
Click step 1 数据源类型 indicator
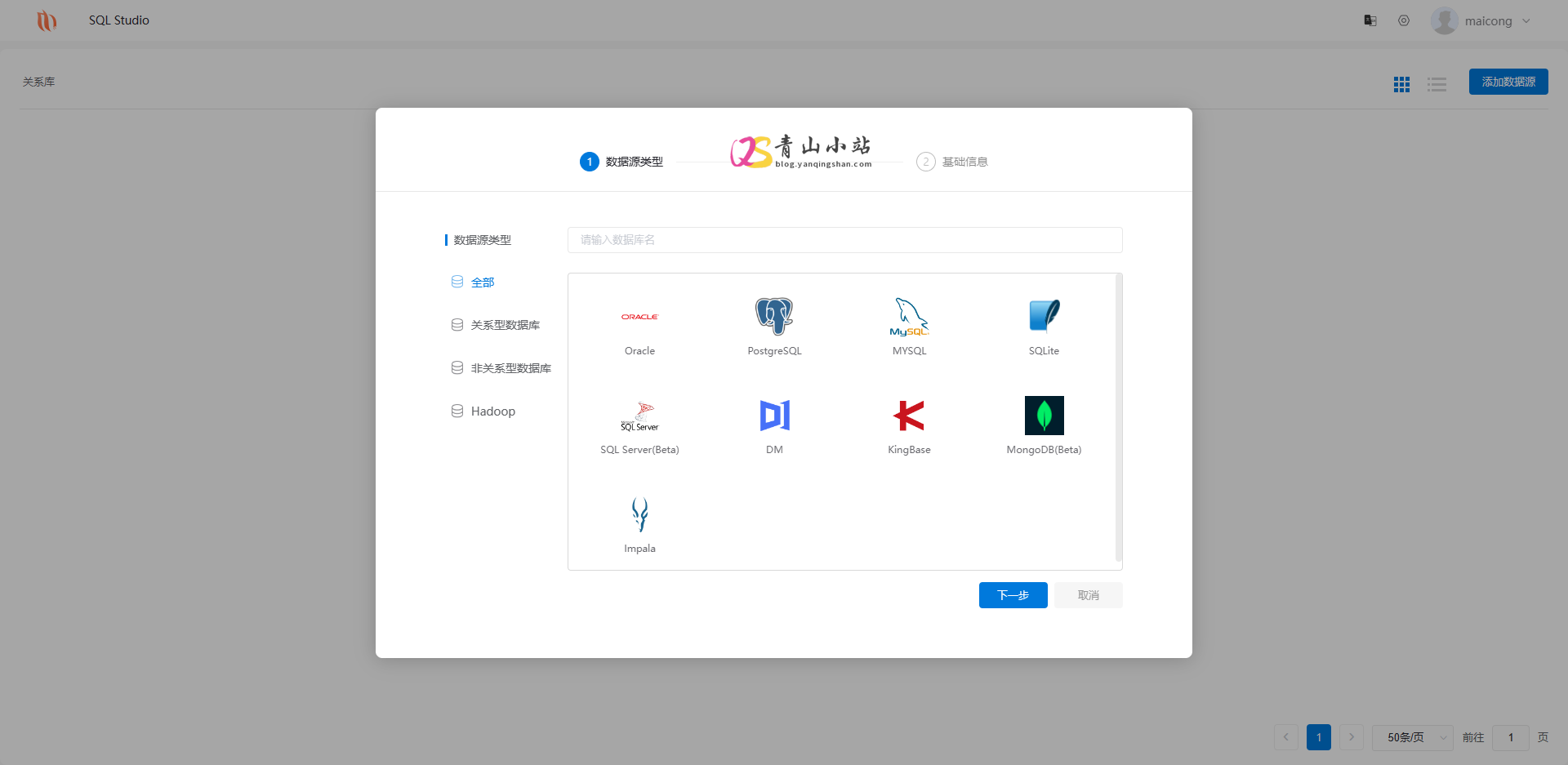click(621, 162)
